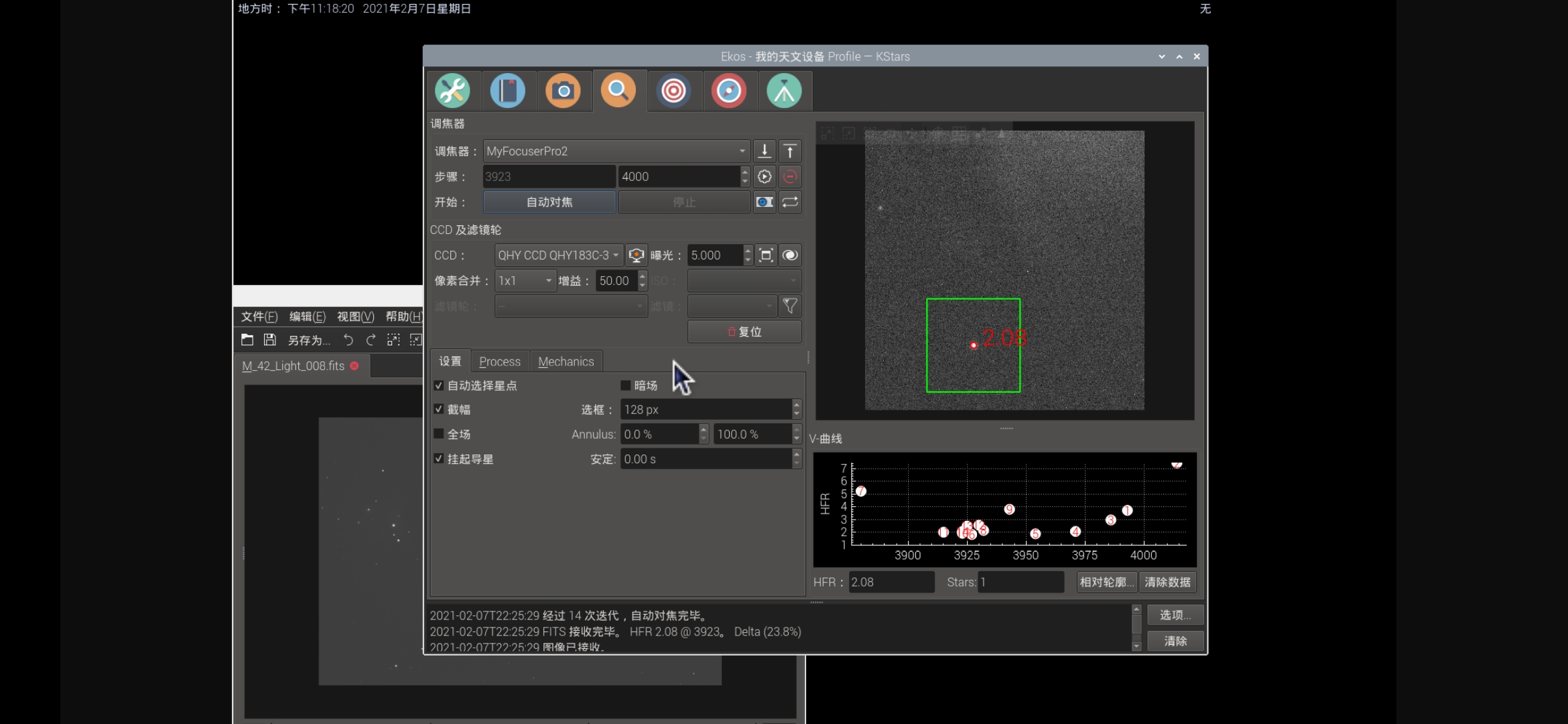Click the redo icon in FITS Viewer
Image resolution: width=1568 pixels, height=724 pixels.
pyautogui.click(x=371, y=340)
